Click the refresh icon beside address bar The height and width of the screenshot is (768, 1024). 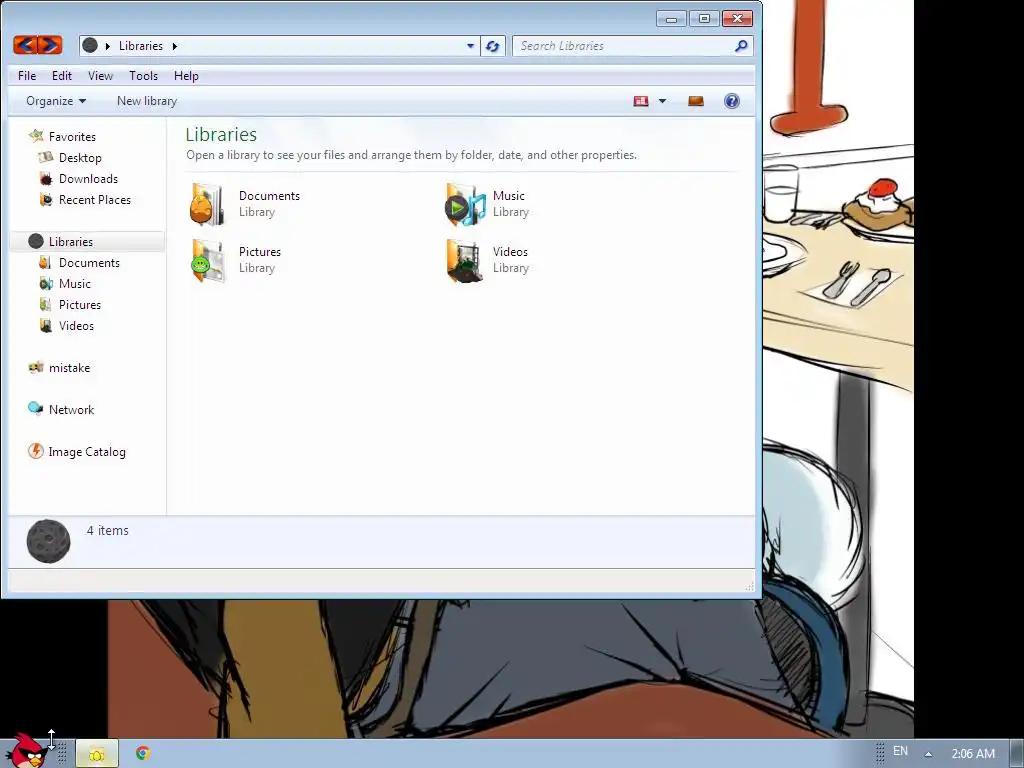492,46
